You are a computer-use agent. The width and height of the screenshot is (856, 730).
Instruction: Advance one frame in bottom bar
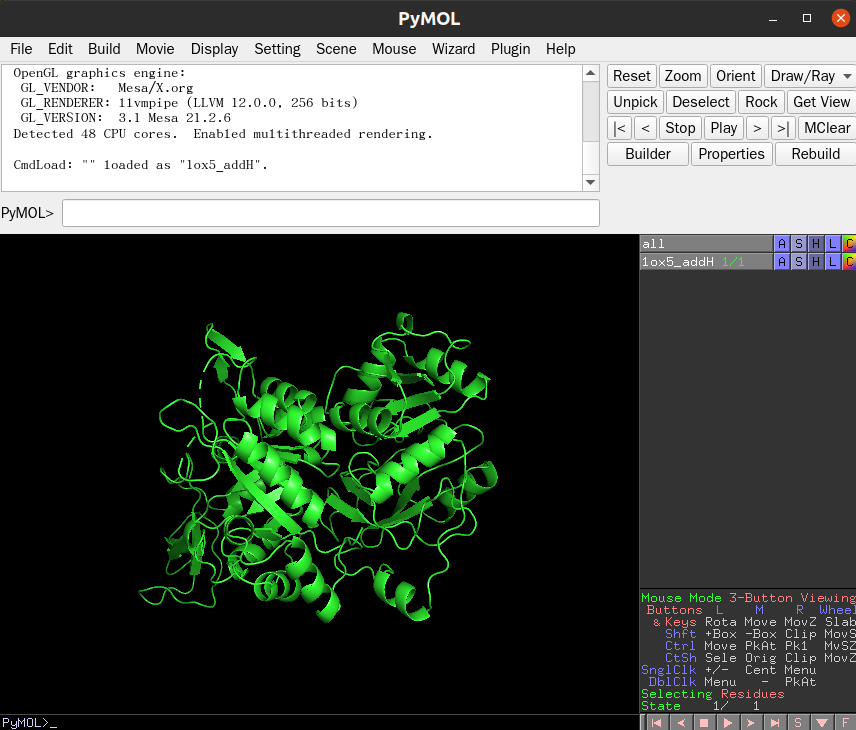[751, 722]
